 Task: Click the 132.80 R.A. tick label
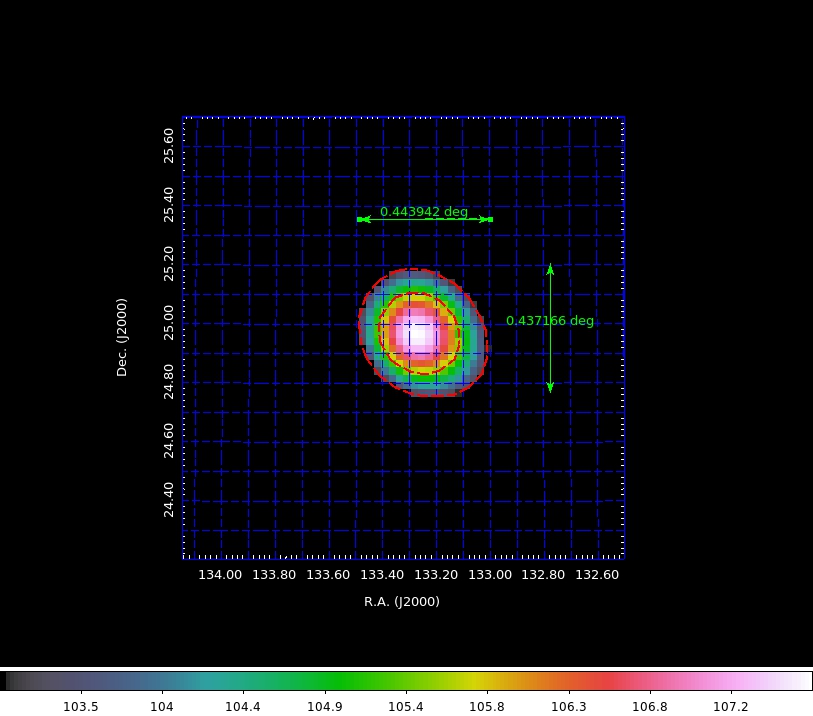click(543, 575)
